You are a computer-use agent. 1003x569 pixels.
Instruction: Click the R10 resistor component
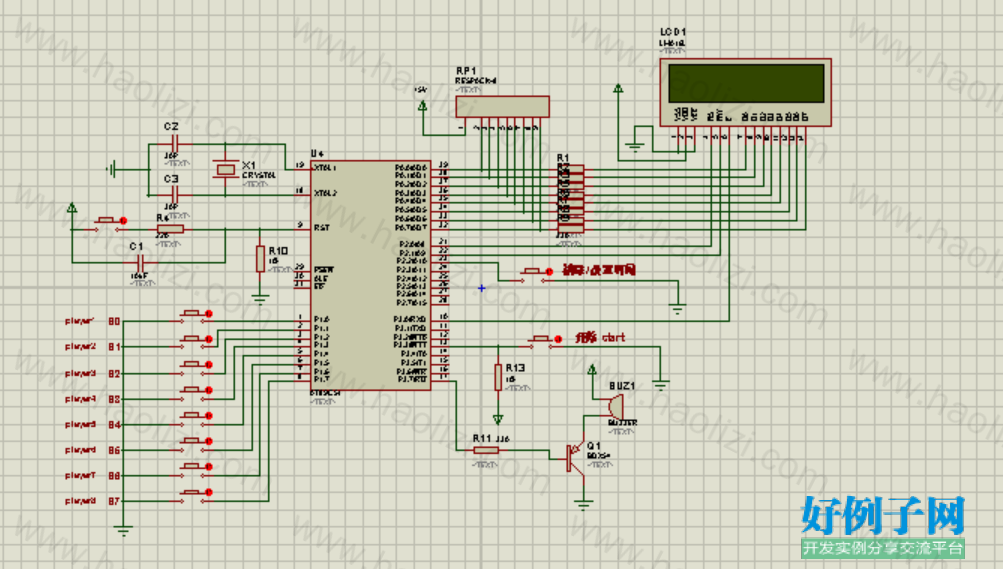260,258
